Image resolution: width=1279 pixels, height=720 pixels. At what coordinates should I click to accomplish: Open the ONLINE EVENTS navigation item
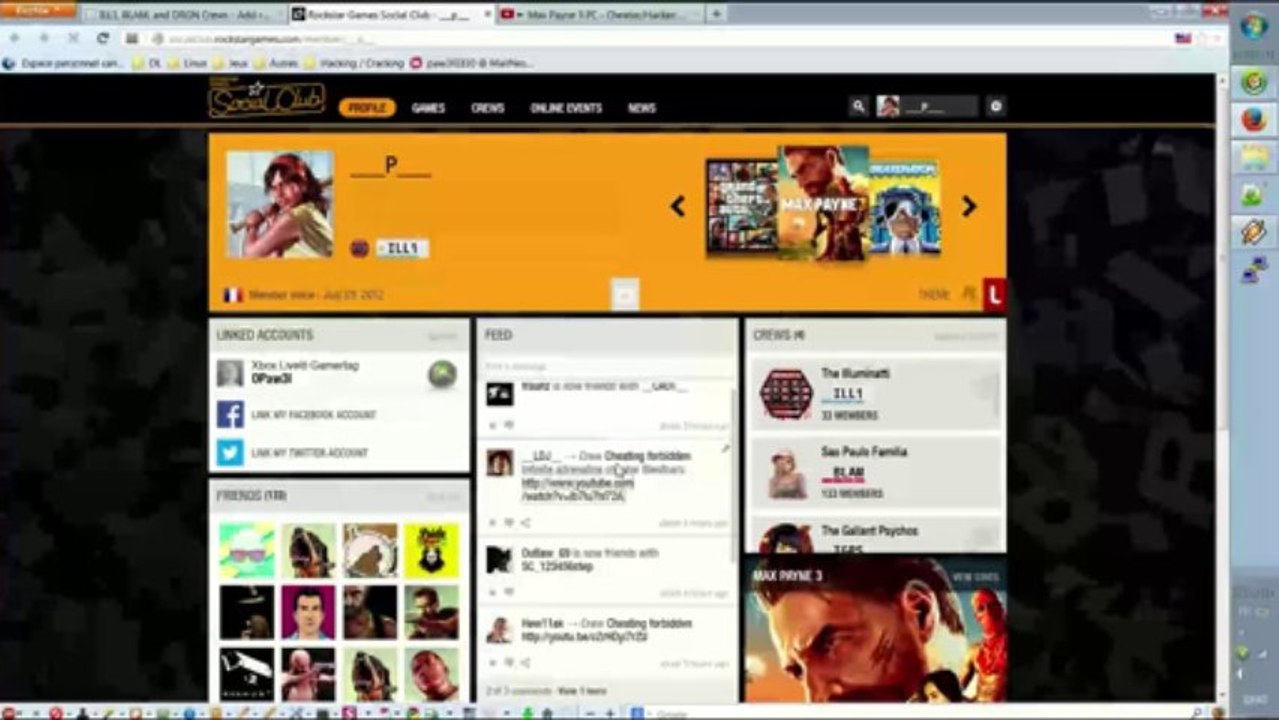566,108
